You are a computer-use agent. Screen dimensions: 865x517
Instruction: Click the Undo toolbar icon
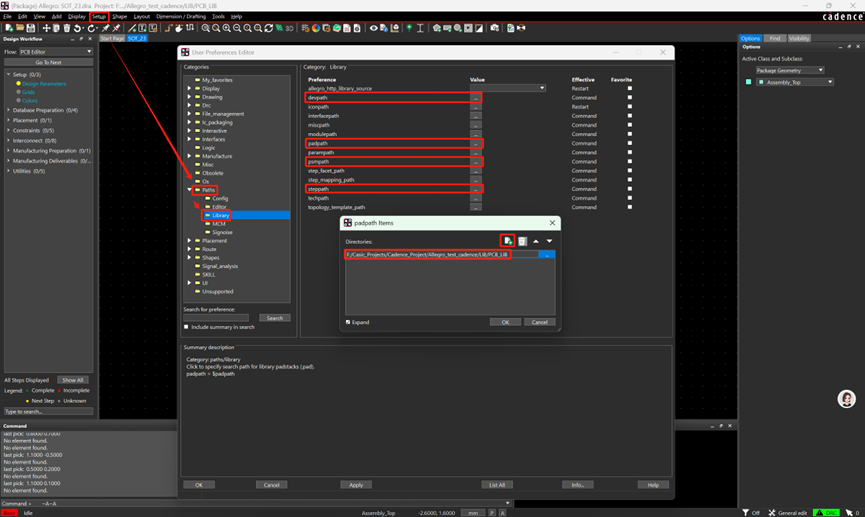(x=78, y=28)
